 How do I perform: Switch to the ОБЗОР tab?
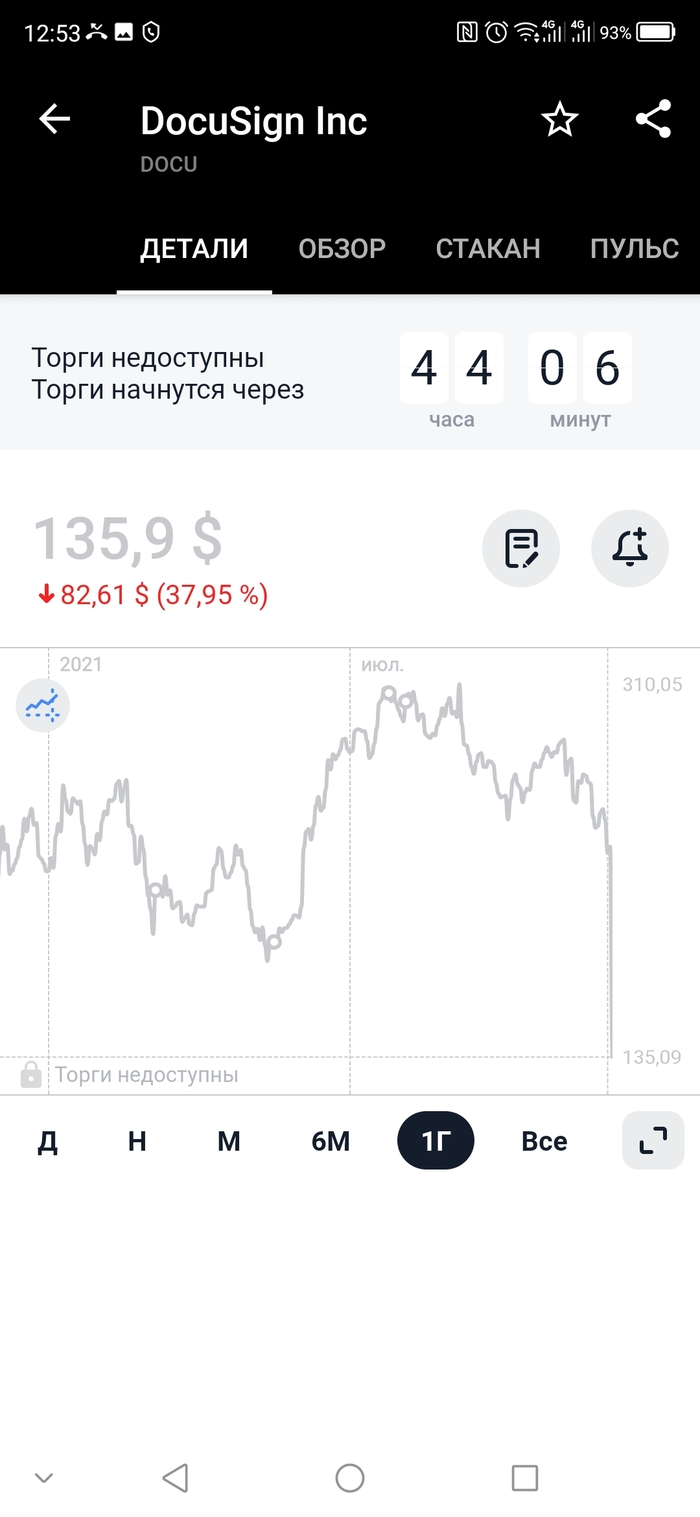pyautogui.click(x=342, y=249)
